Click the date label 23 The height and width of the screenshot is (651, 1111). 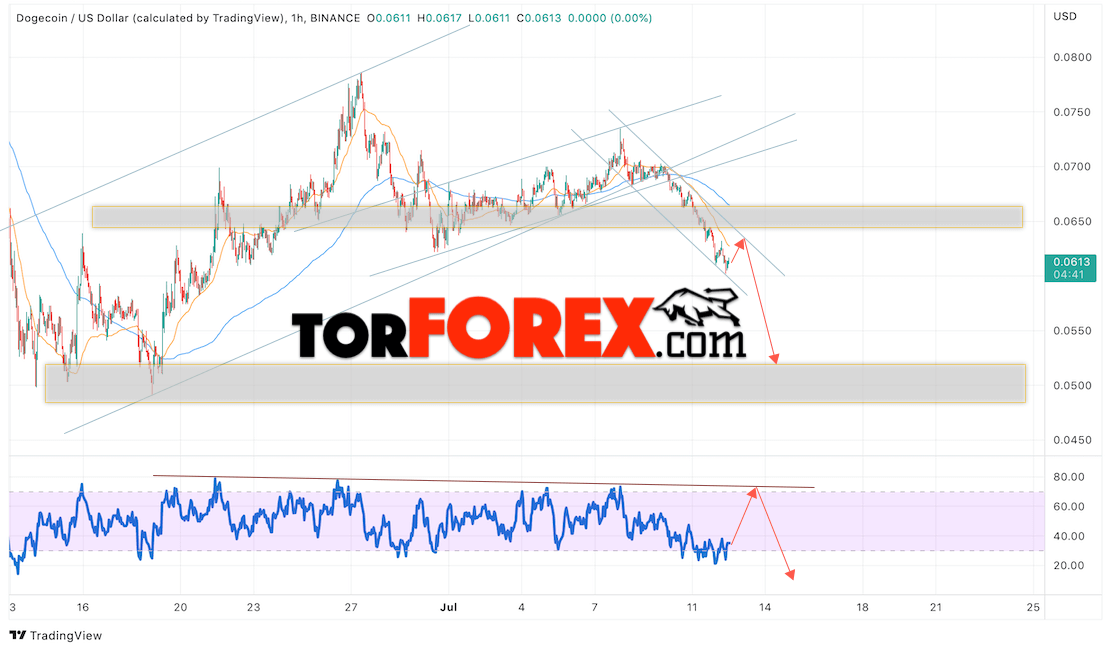[254, 607]
